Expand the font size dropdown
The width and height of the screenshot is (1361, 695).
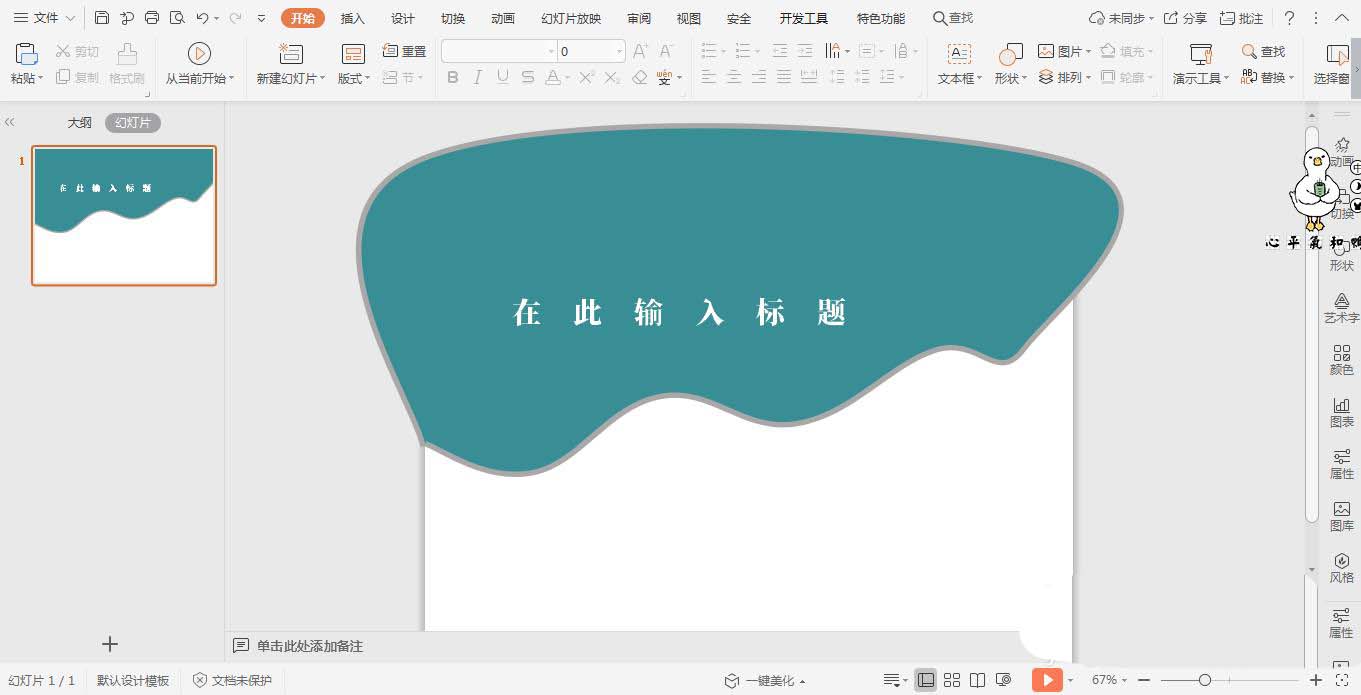[x=620, y=51]
